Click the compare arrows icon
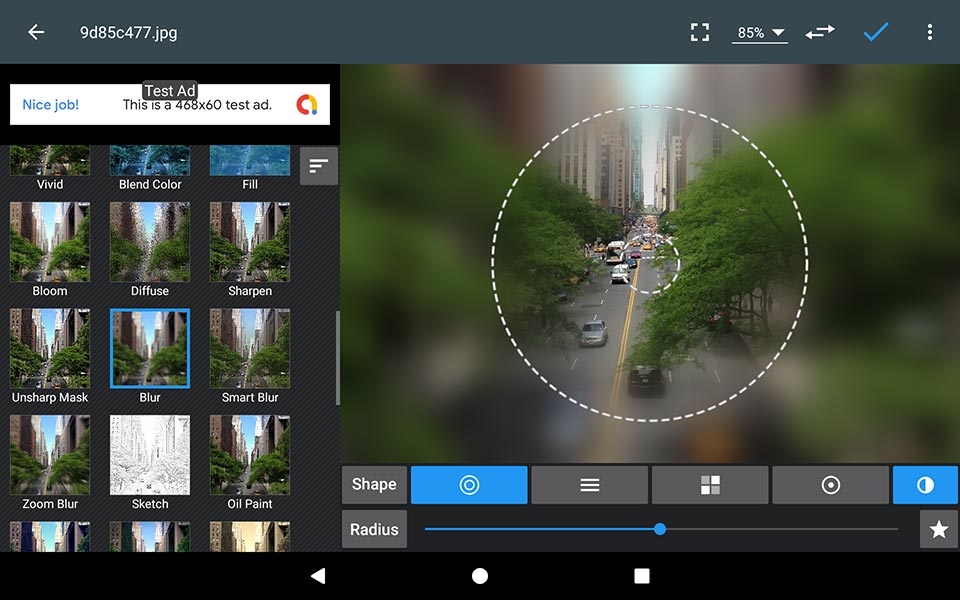The width and height of the screenshot is (960, 600). click(820, 31)
